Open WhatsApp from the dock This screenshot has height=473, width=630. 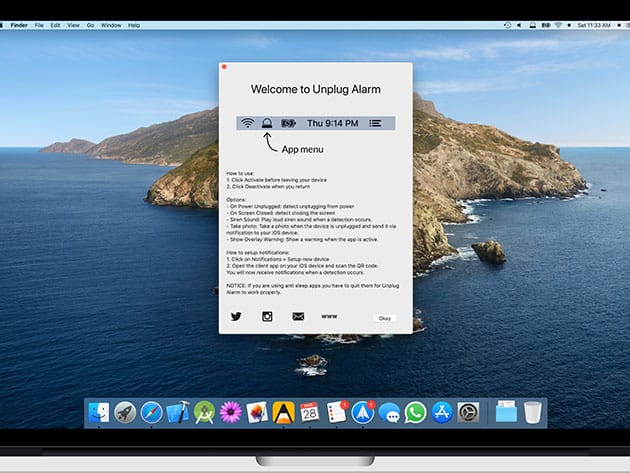(416, 412)
